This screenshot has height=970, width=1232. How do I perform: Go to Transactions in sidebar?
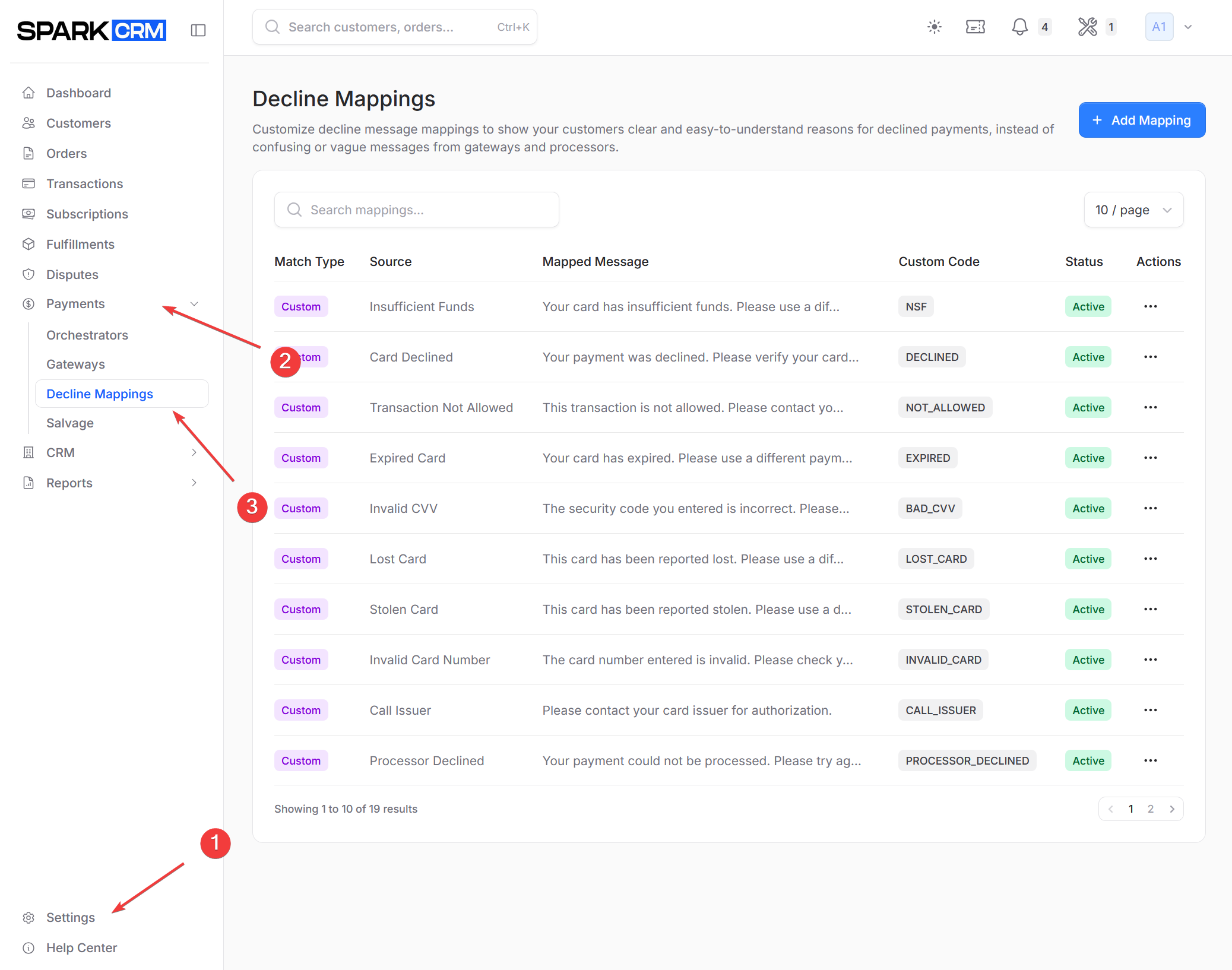point(84,183)
